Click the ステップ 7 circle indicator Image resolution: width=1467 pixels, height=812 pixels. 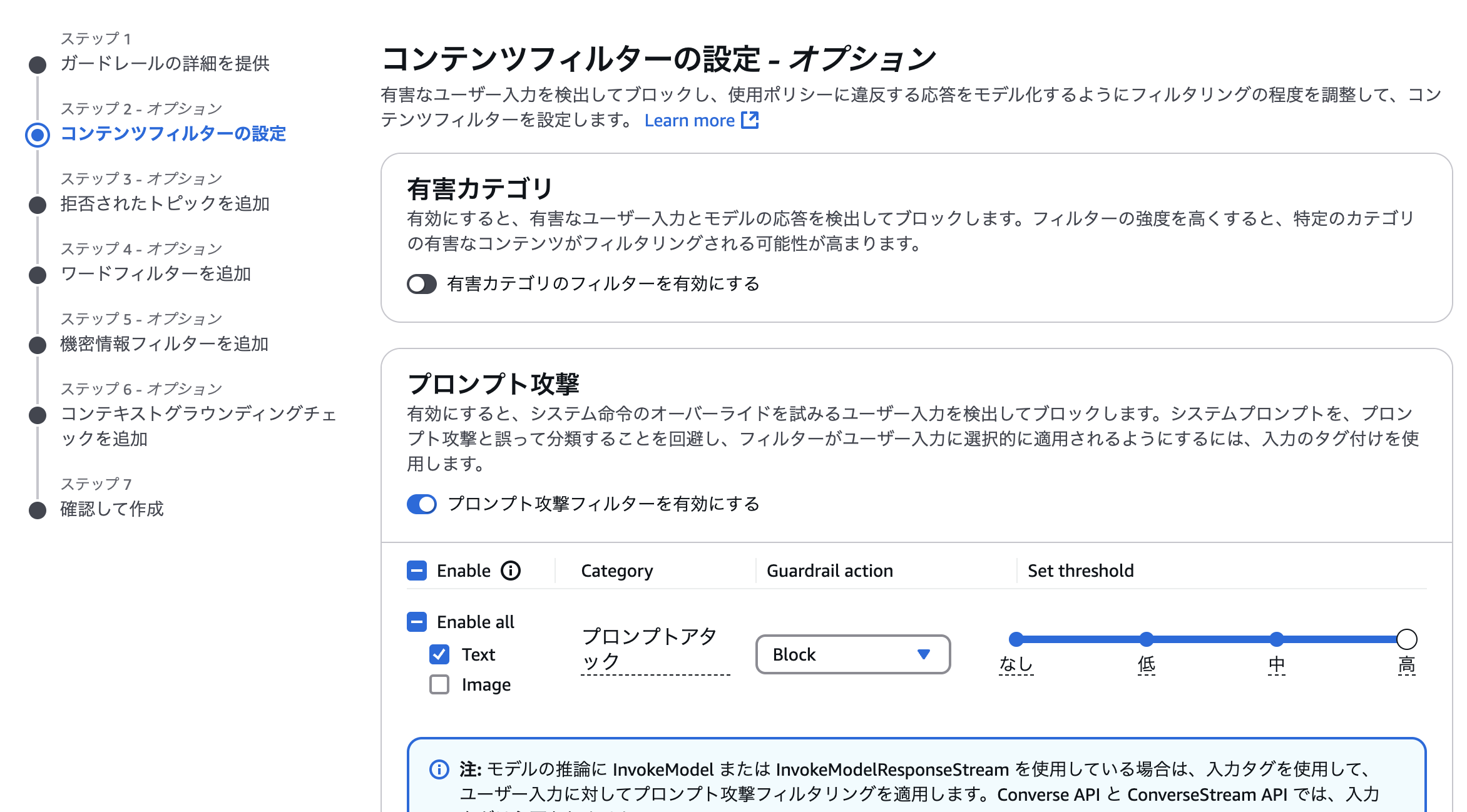pyautogui.click(x=38, y=509)
